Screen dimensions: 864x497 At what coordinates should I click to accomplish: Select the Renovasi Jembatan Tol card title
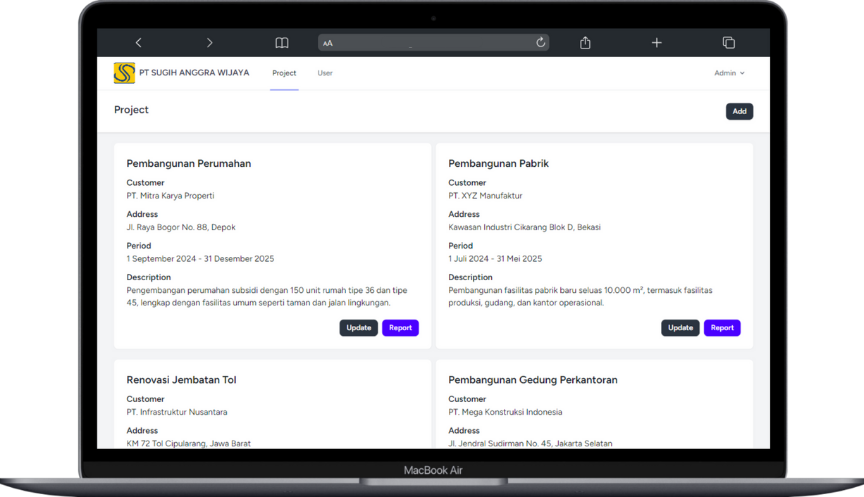click(x=181, y=380)
